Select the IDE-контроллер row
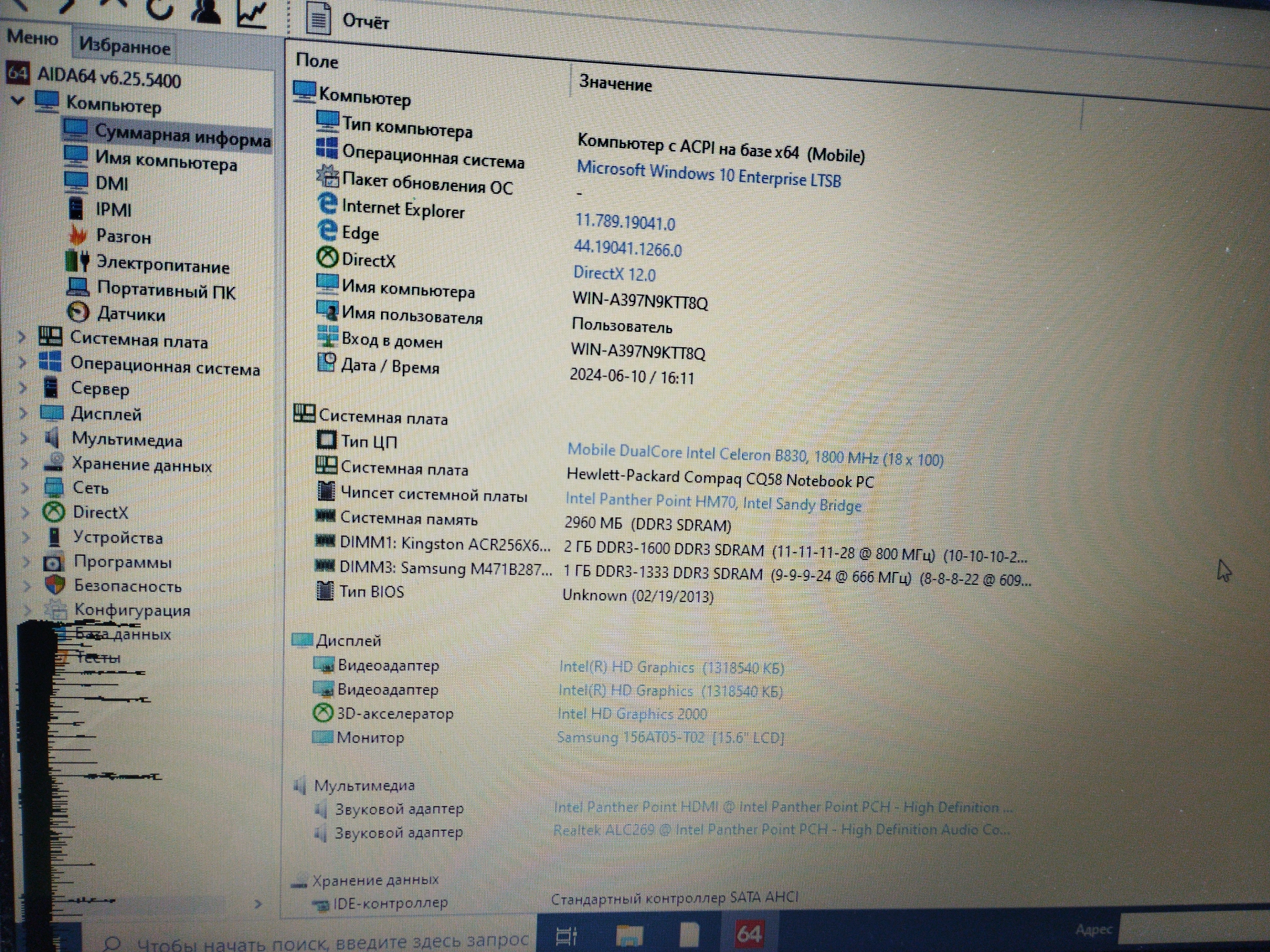Viewport: 1270px width, 952px height. tap(556, 900)
